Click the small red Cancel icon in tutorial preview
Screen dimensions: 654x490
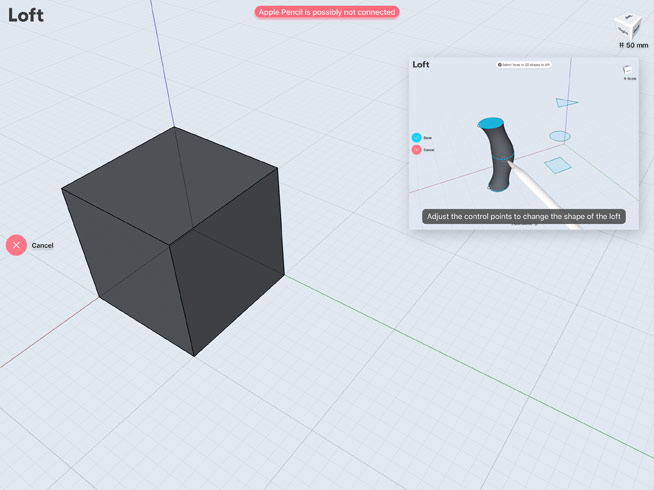tap(416, 150)
